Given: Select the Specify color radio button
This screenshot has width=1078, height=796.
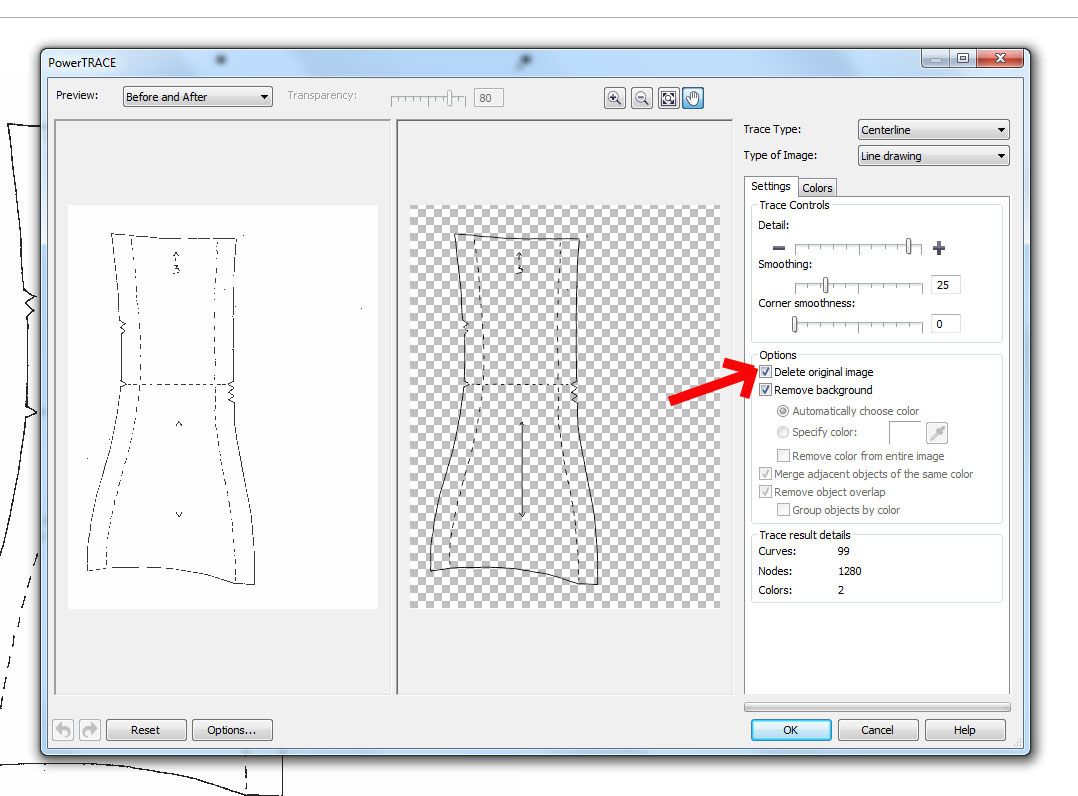Looking at the screenshot, I should click(x=782, y=432).
